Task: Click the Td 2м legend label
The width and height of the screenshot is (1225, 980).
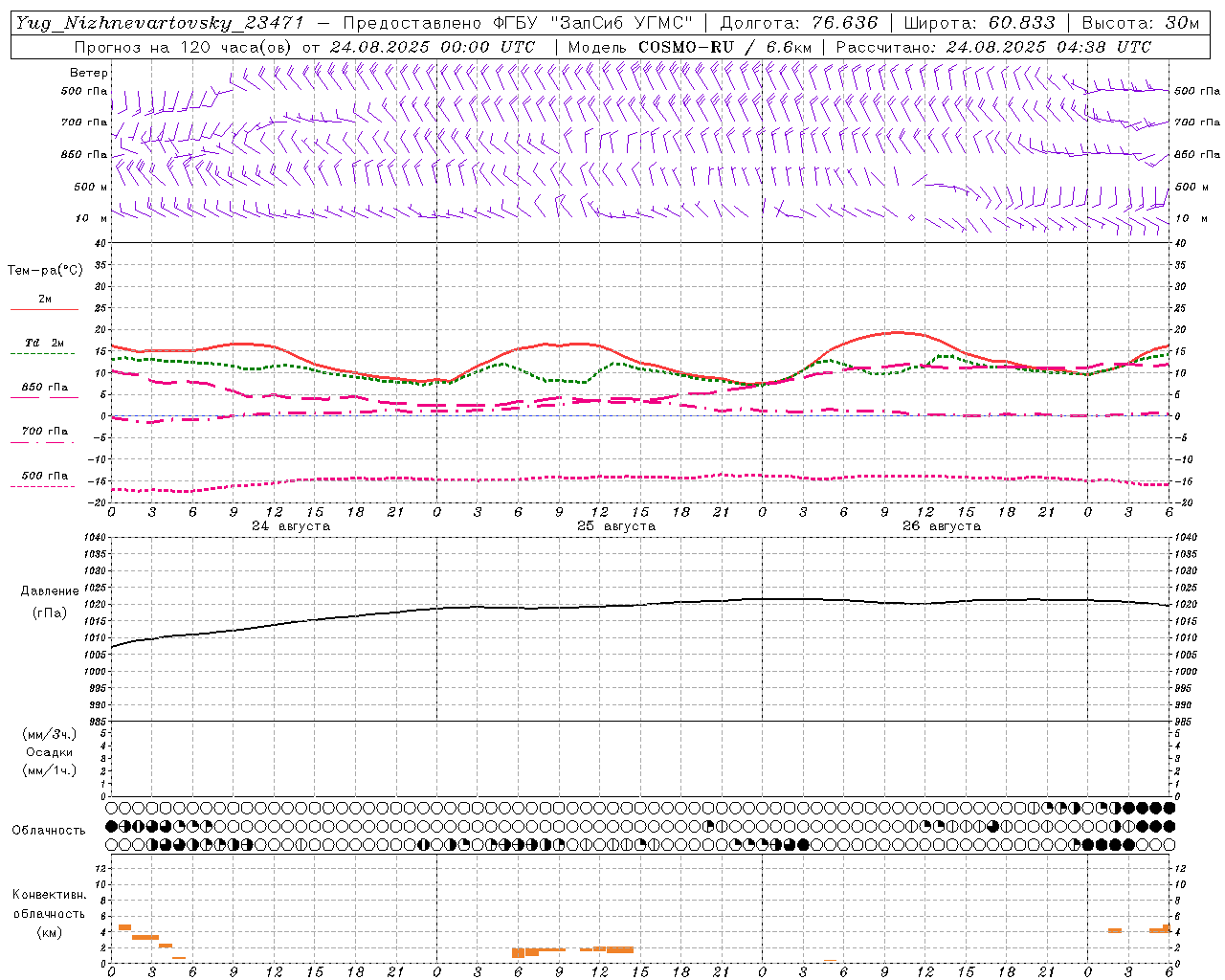Action: coord(44,343)
